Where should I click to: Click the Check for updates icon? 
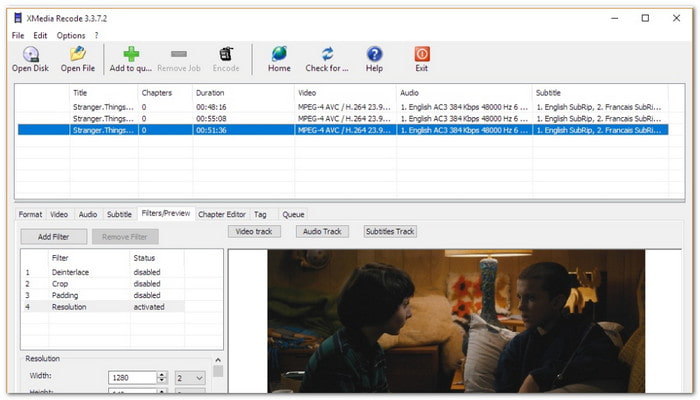pos(327,54)
